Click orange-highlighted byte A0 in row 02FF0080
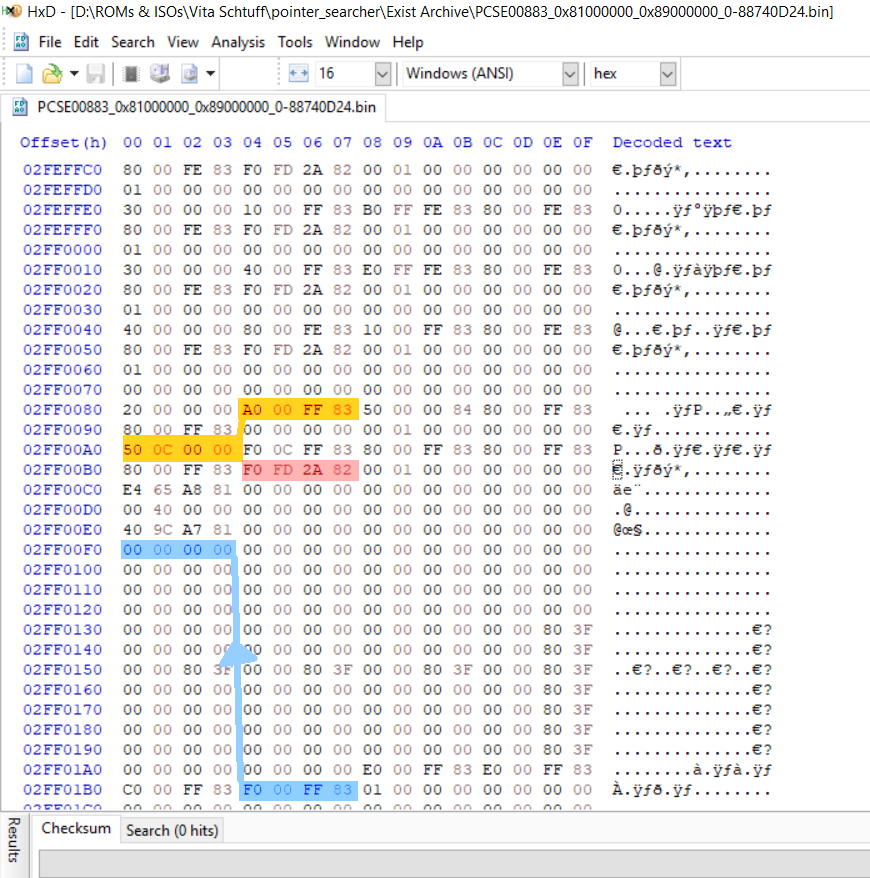The width and height of the screenshot is (870, 878). pos(252,410)
